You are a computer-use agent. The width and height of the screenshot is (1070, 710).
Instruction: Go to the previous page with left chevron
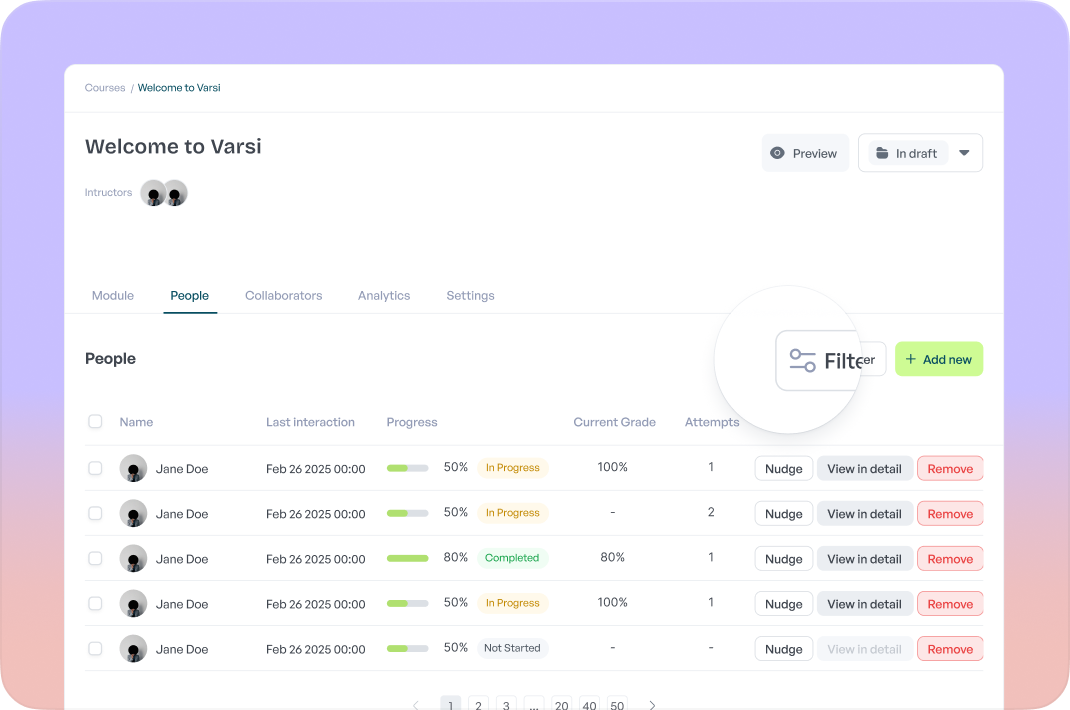416,705
